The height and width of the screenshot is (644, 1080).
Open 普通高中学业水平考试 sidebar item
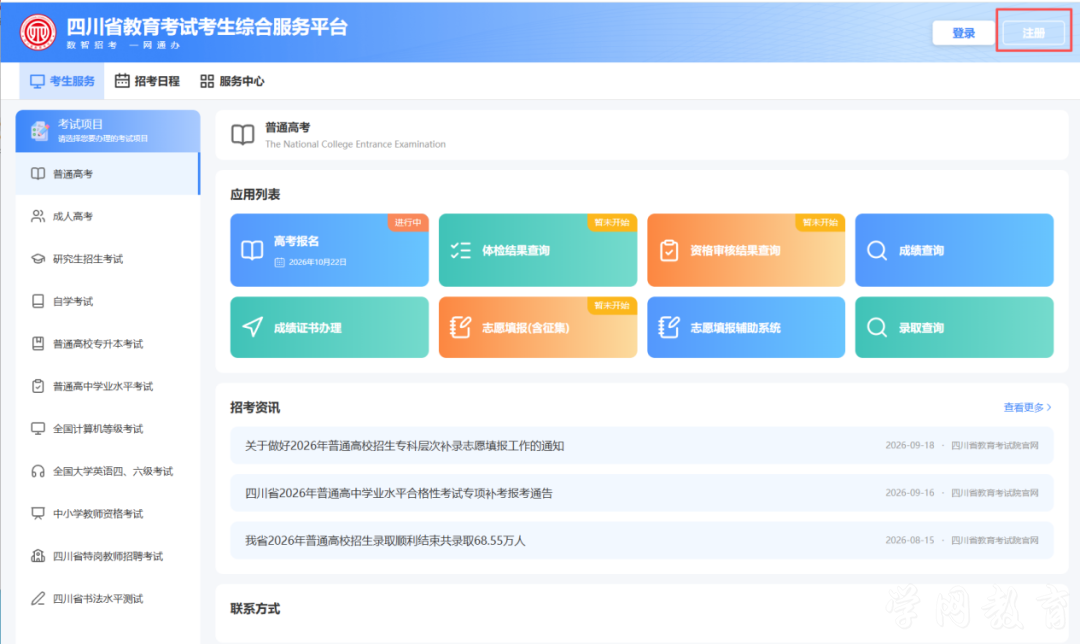(x=108, y=386)
